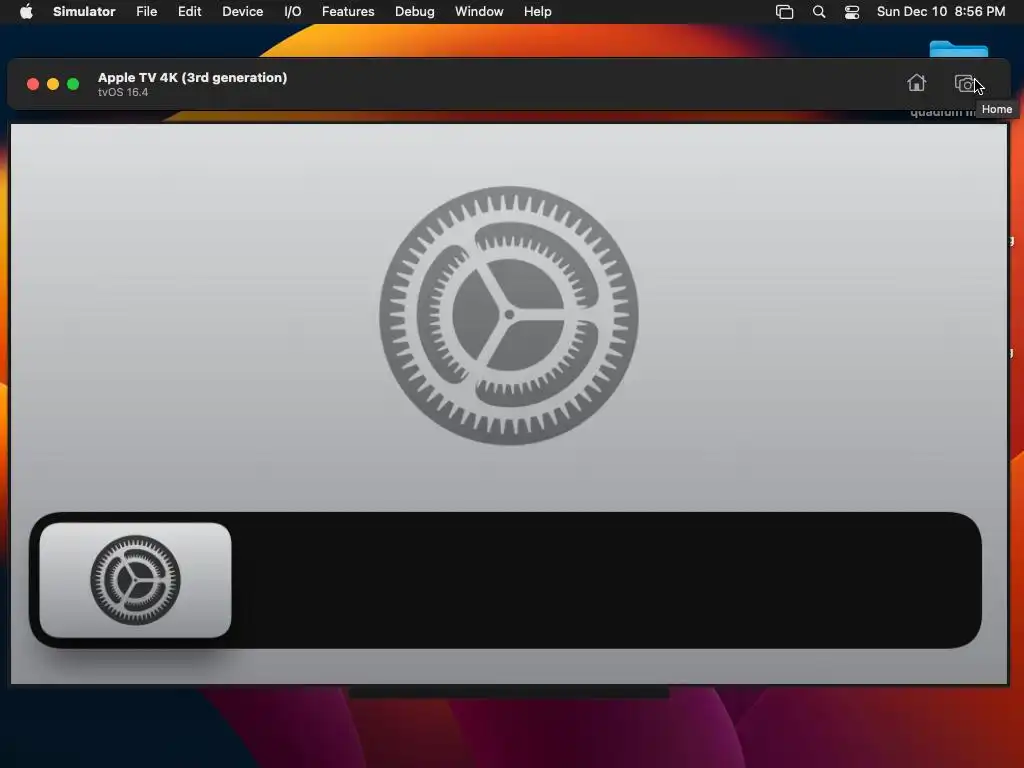Open the I/O menu
1024x768 pixels.
coord(293,12)
